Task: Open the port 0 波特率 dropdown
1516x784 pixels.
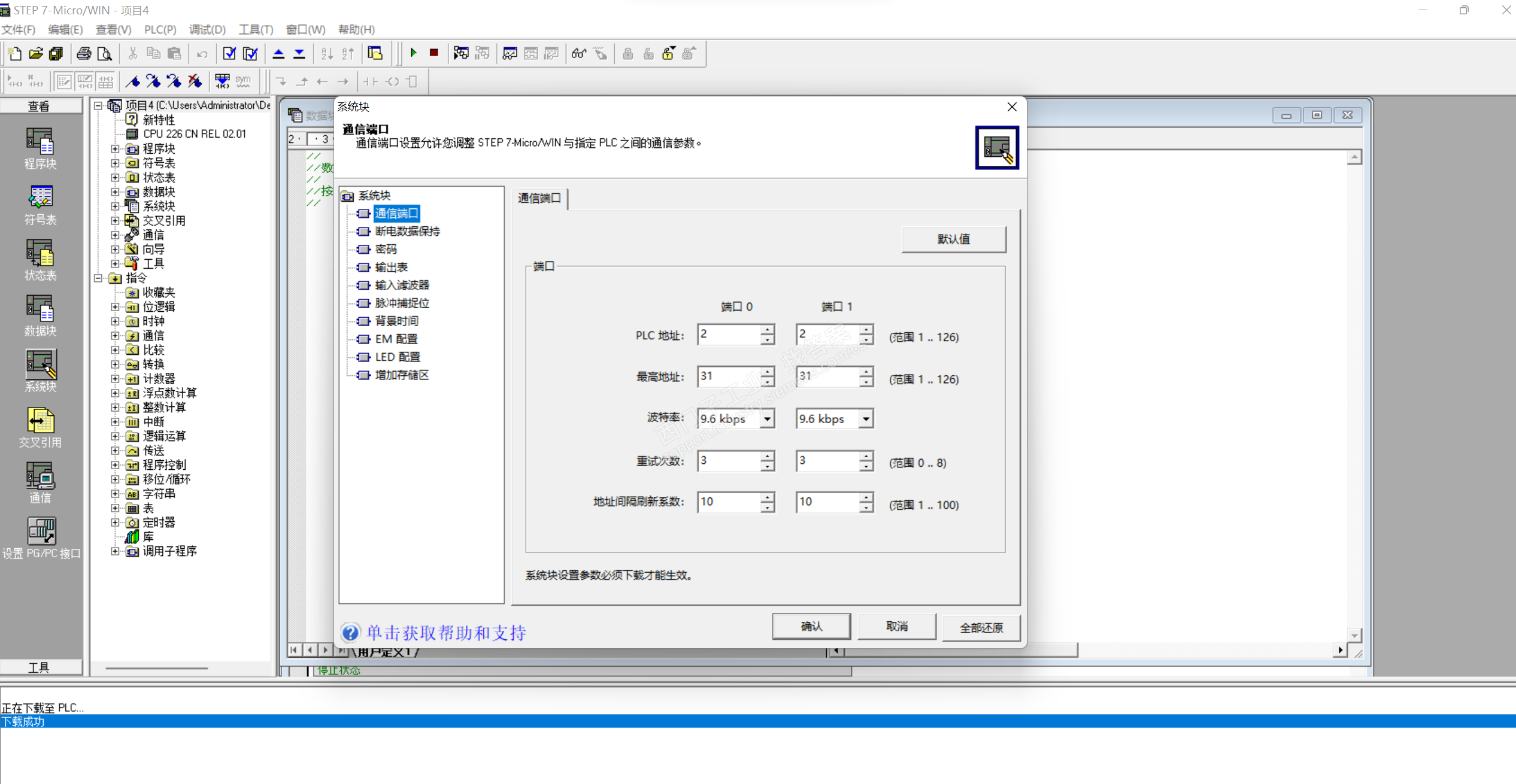Action: pyautogui.click(x=767, y=419)
